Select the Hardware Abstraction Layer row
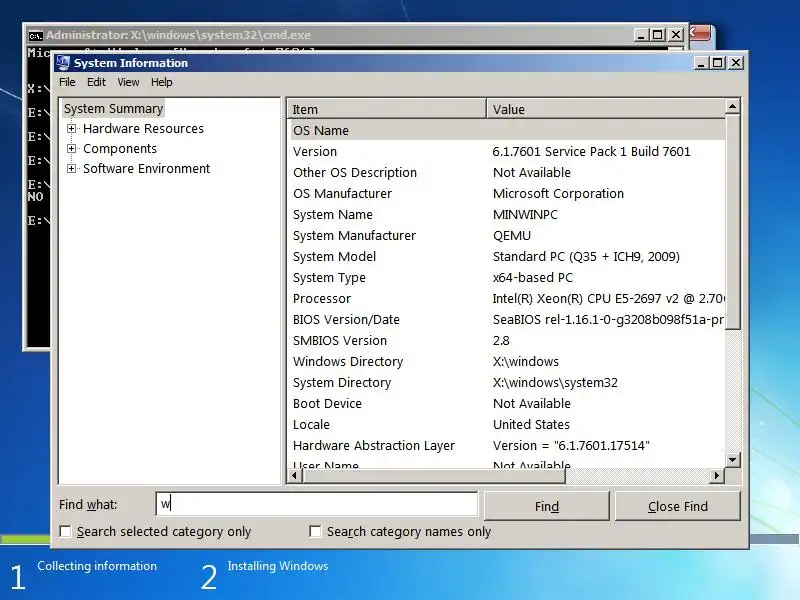 (507, 445)
